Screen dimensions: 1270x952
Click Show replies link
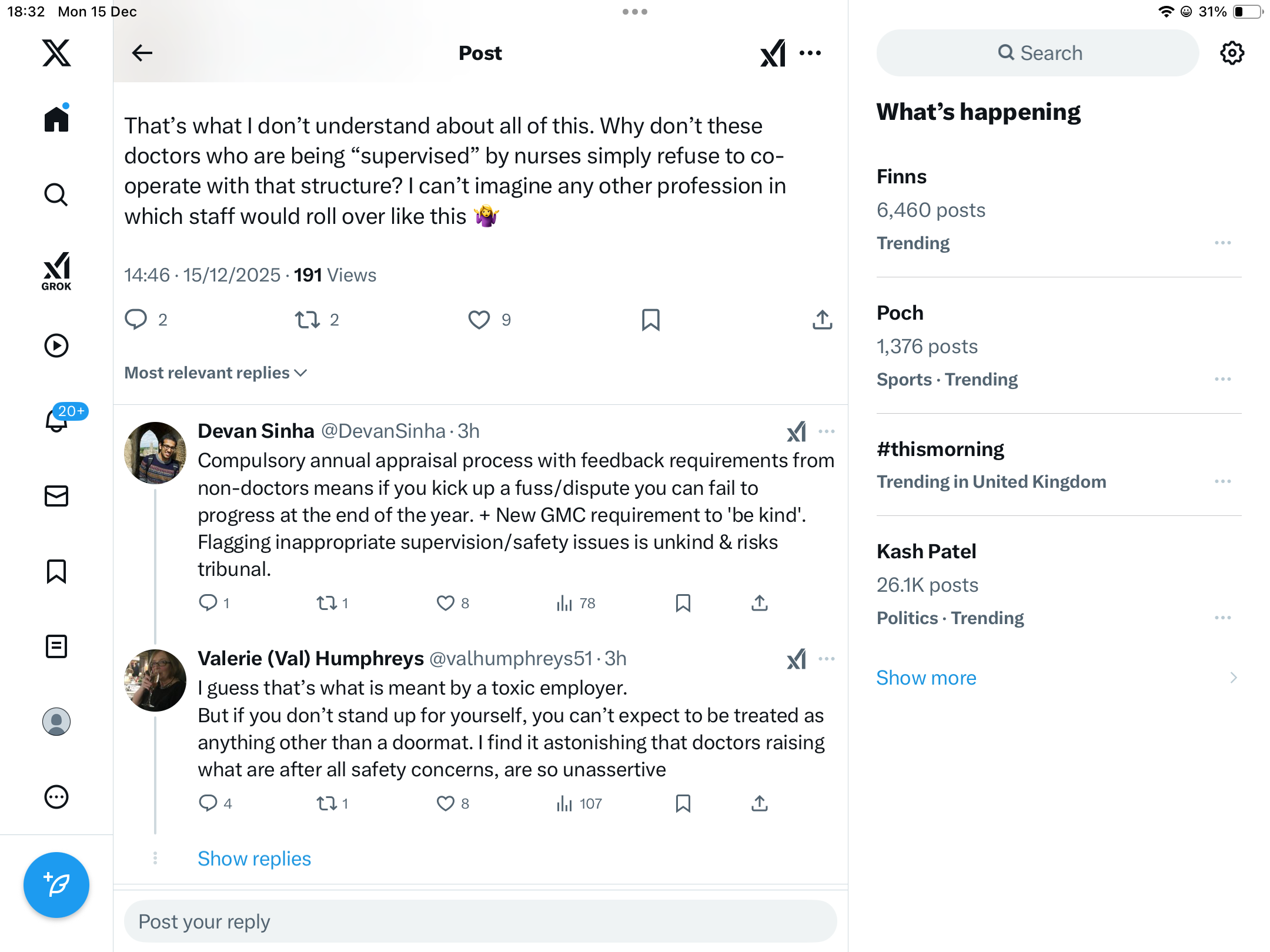pos(254,859)
